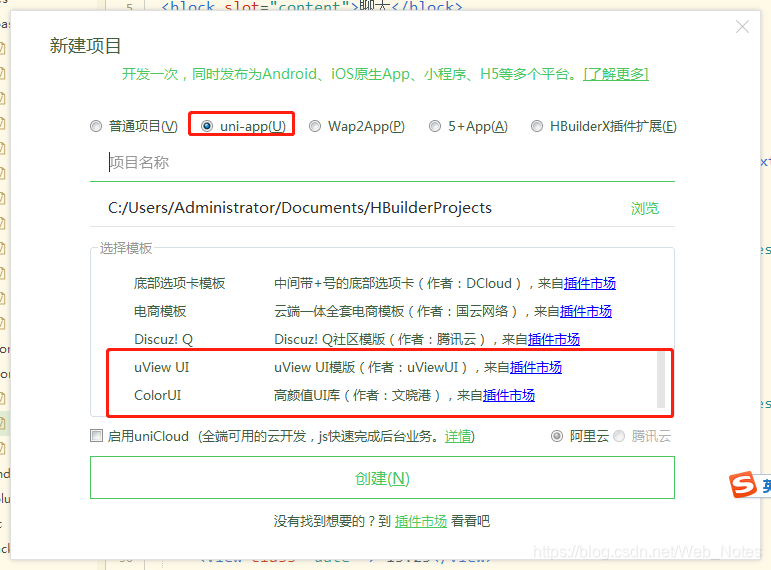Select the 电商模板 template
Screen dimensions: 771x570
(x=160, y=311)
